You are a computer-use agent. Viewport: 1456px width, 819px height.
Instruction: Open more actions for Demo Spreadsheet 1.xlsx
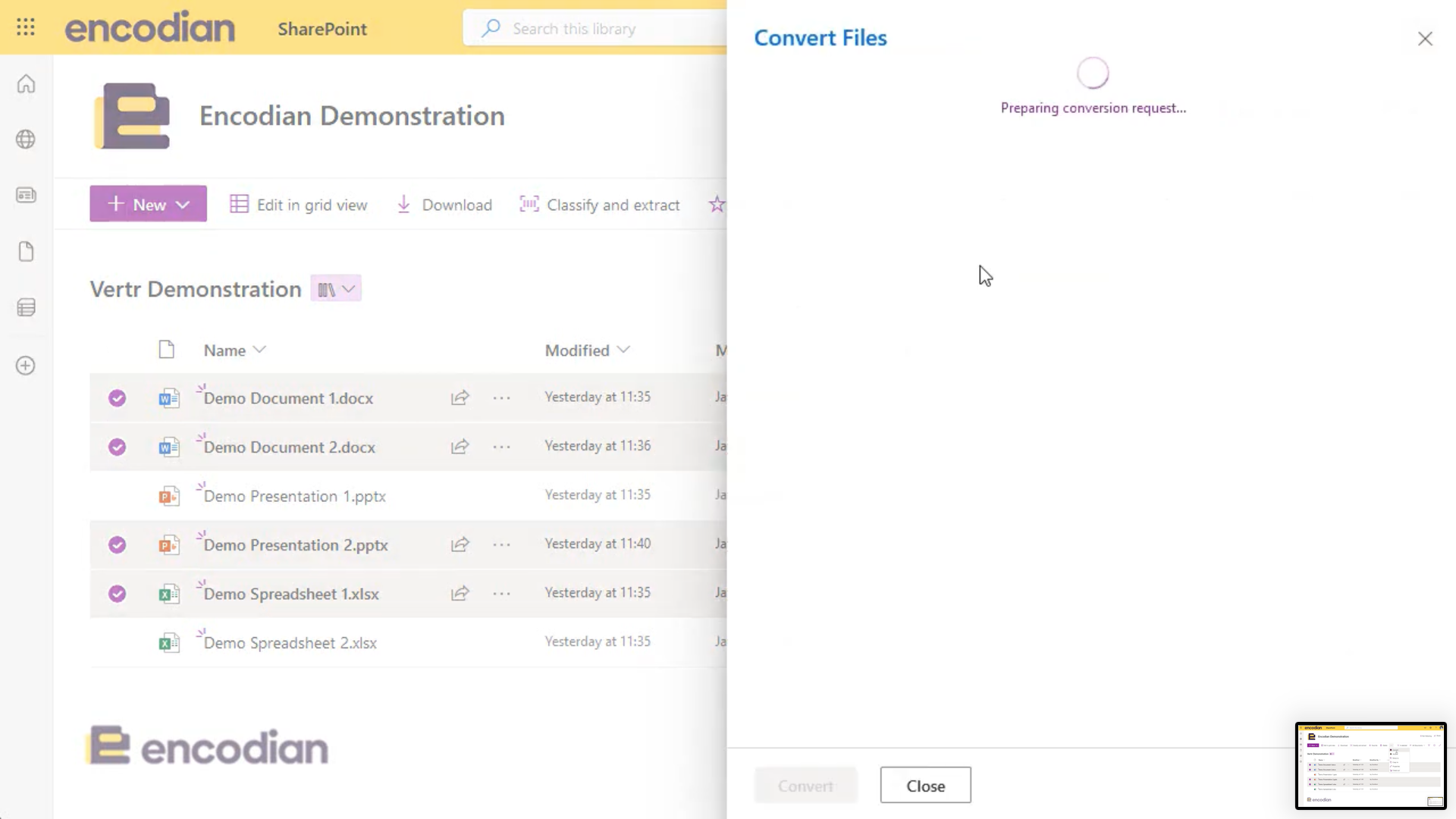pos(502,594)
